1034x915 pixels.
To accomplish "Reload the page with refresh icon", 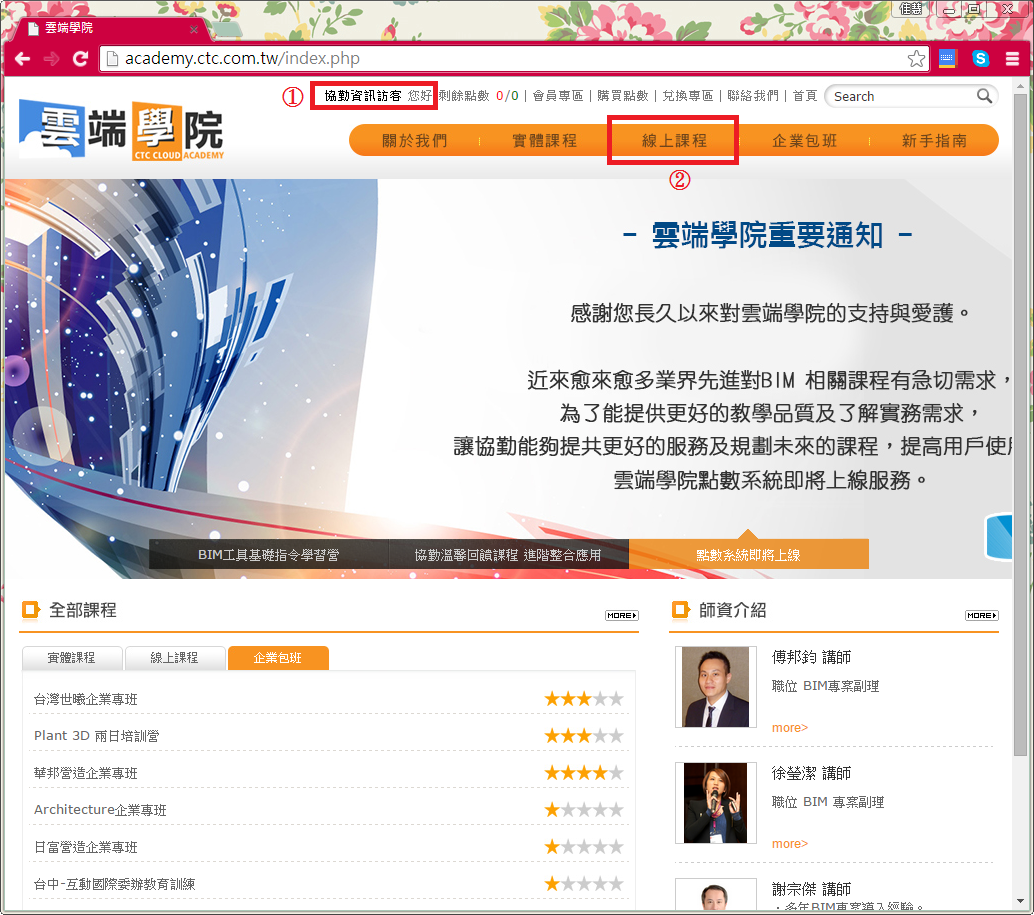I will [x=80, y=59].
